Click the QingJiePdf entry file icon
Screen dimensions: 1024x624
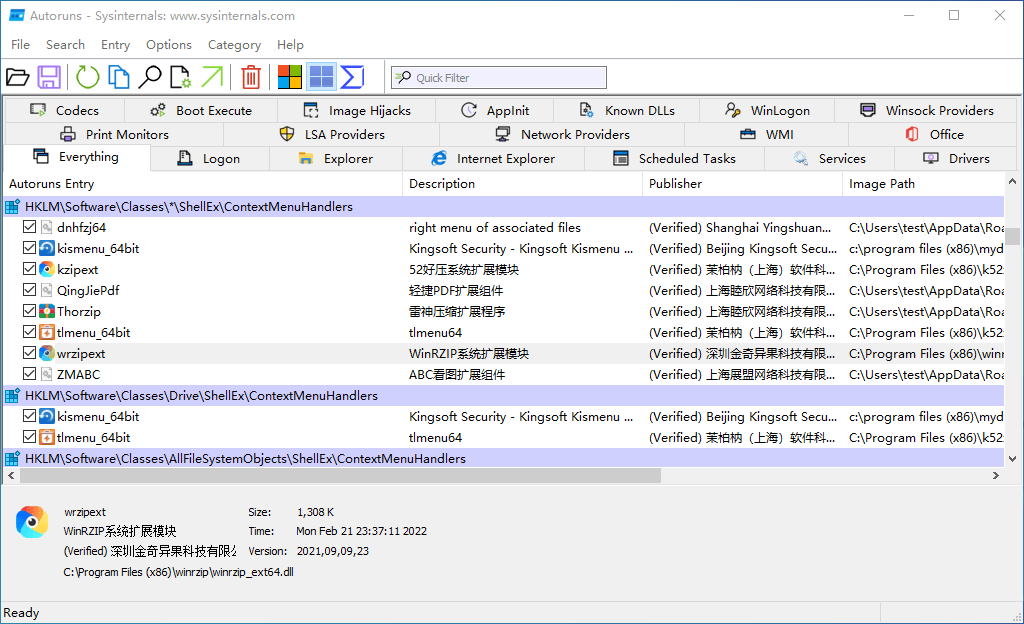46,290
